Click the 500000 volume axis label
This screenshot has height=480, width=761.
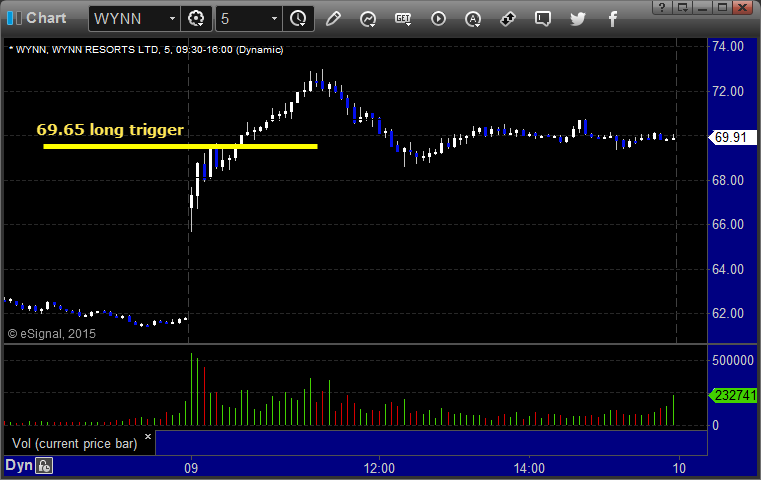[733, 360]
